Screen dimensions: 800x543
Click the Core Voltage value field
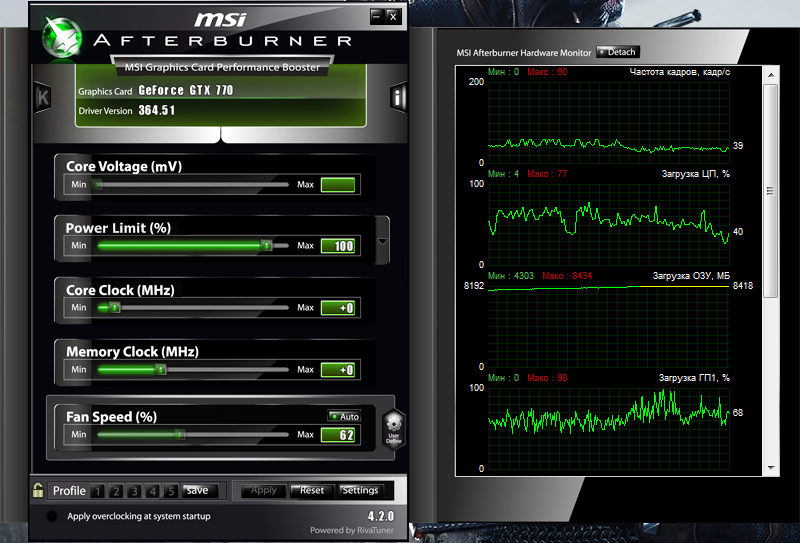pos(338,185)
